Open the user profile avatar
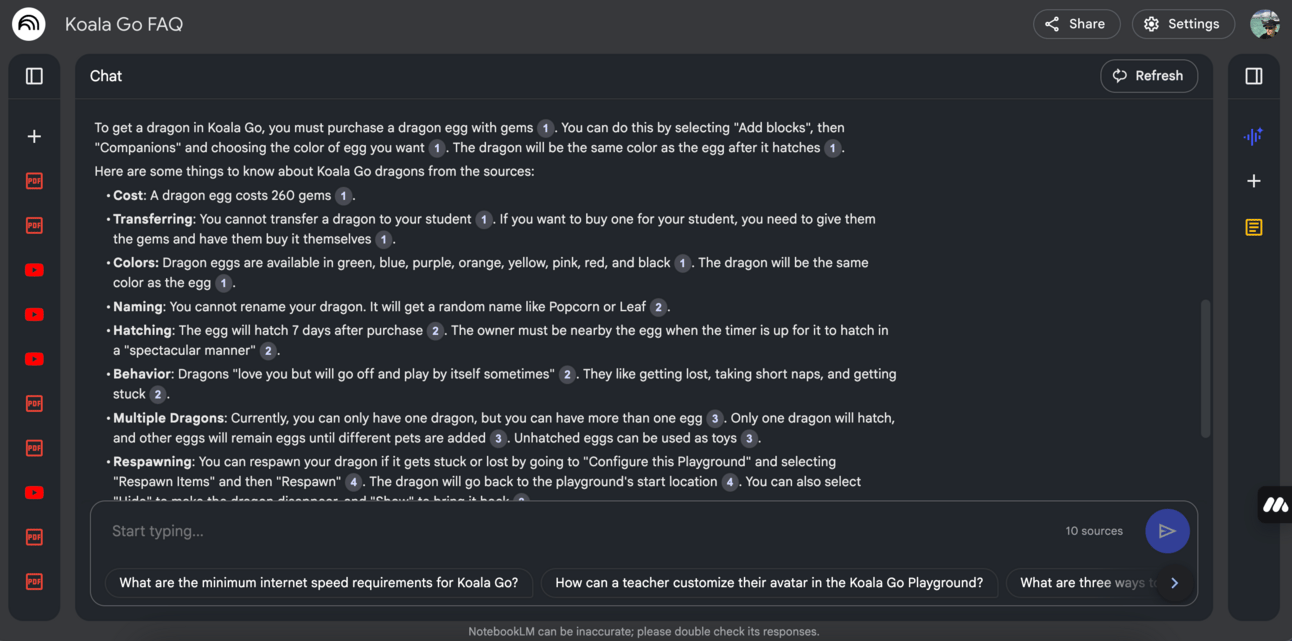 click(x=1264, y=24)
